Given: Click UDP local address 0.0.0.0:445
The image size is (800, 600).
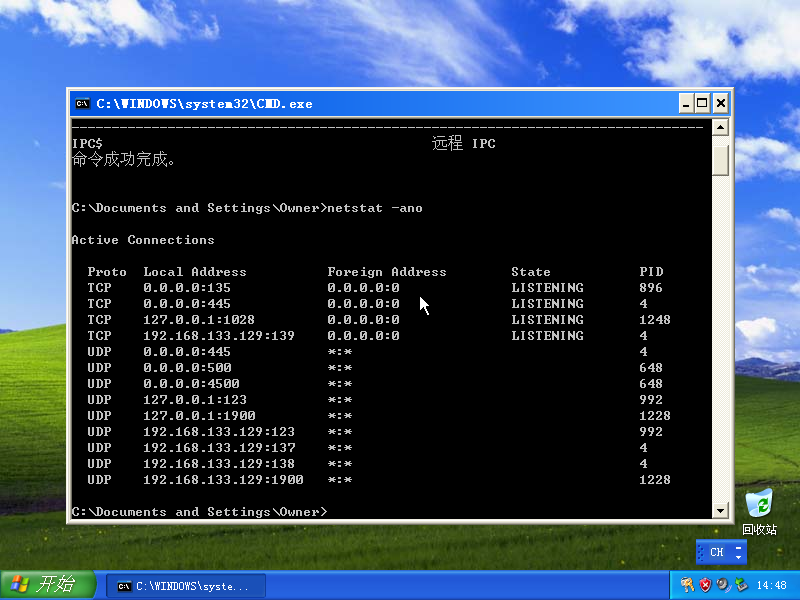Looking at the screenshot, I should (x=187, y=352).
